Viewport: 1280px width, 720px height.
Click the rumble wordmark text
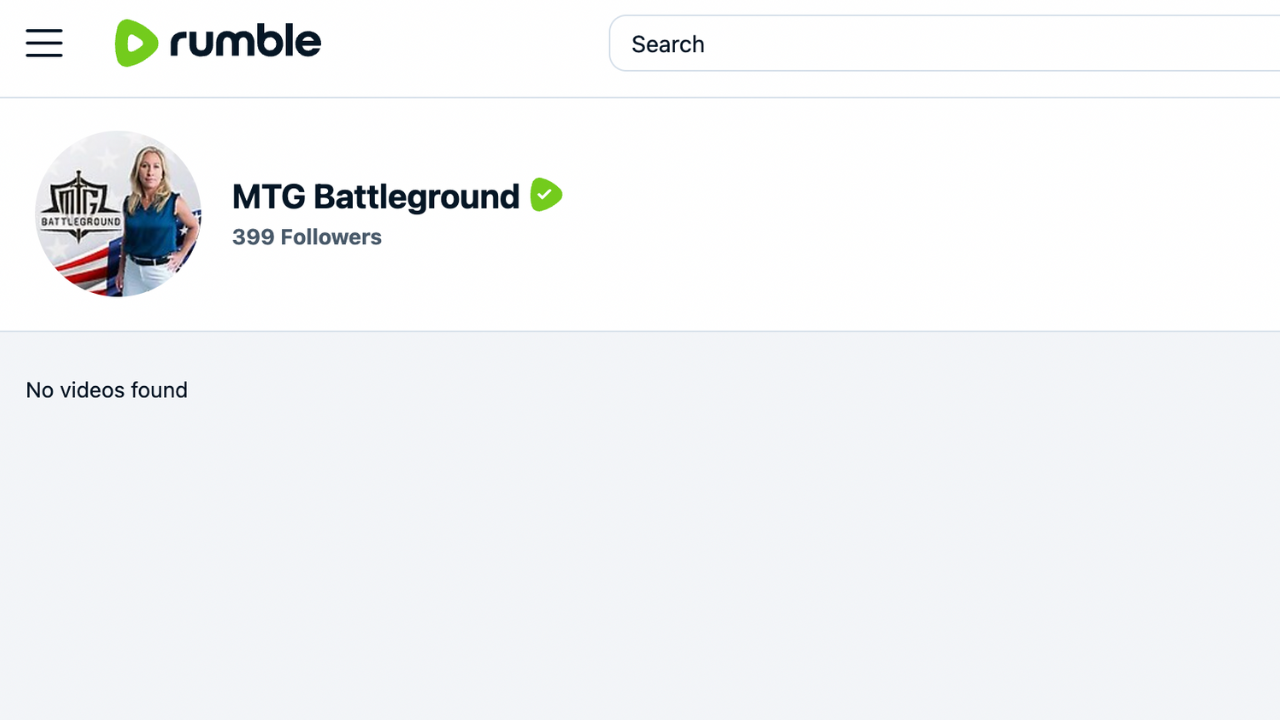pos(245,42)
